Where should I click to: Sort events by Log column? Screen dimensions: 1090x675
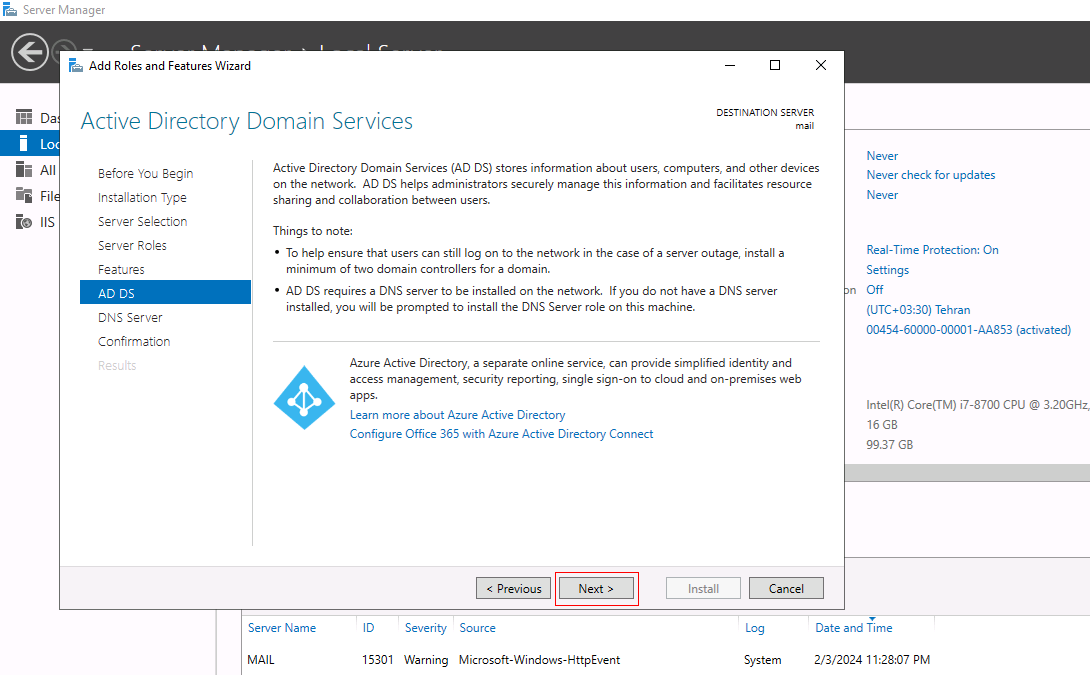tap(755, 628)
